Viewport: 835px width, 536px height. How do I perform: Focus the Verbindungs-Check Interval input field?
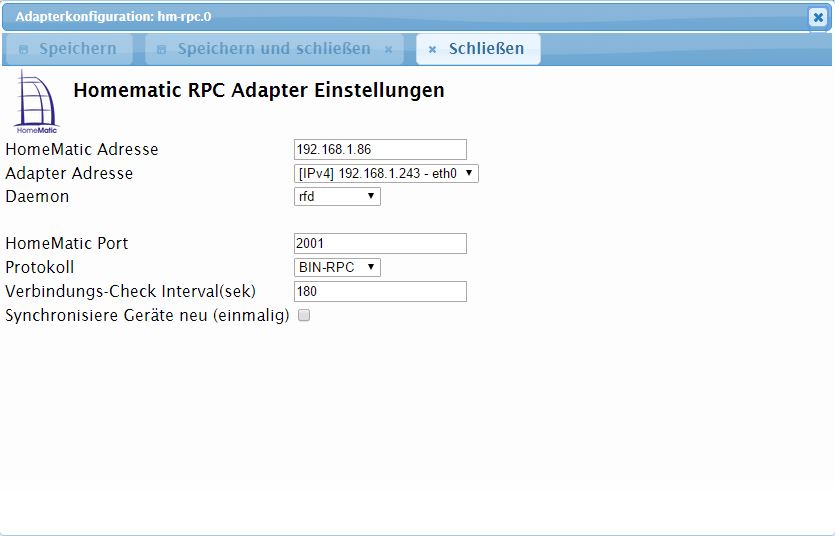point(380,291)
